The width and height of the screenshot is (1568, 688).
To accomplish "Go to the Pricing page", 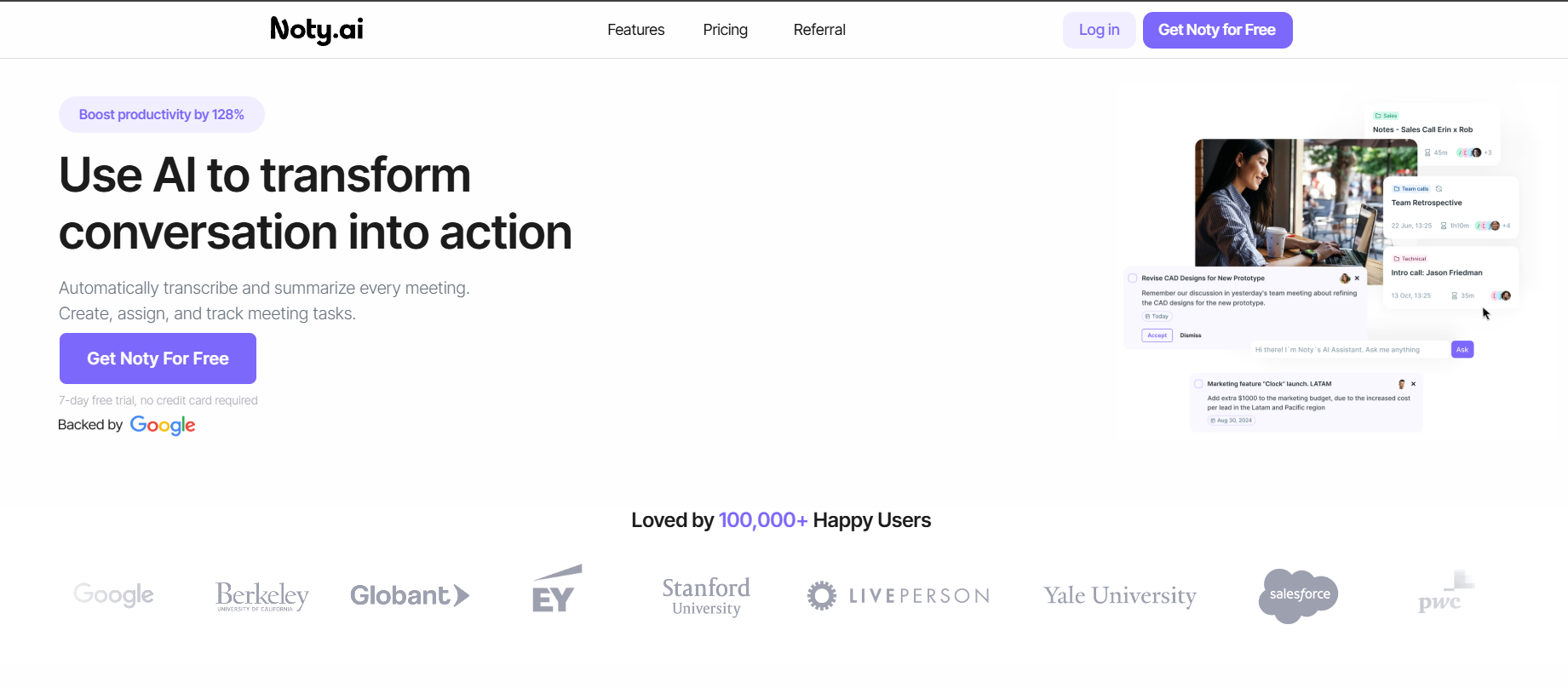I will [726, 30].
